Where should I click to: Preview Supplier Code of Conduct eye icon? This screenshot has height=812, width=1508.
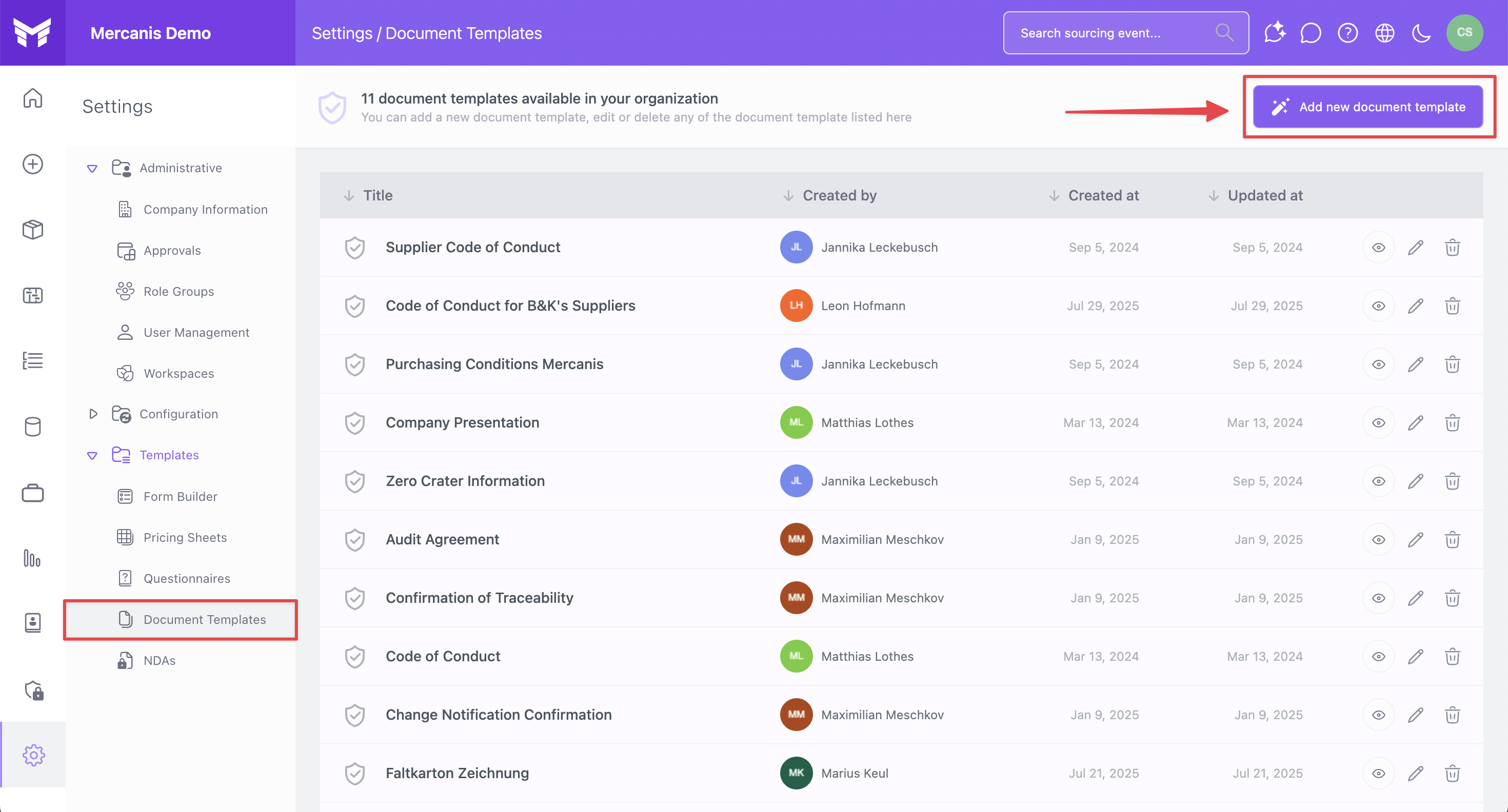(1379, 248)
